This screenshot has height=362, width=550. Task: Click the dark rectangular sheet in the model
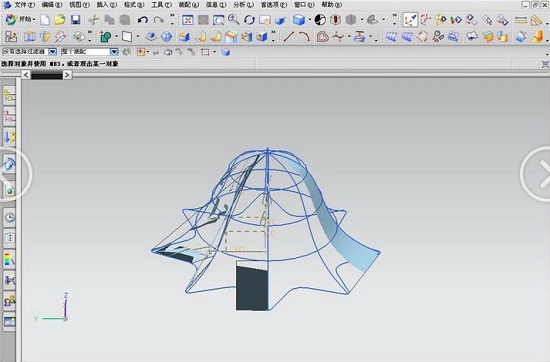[x=252, y=288]
